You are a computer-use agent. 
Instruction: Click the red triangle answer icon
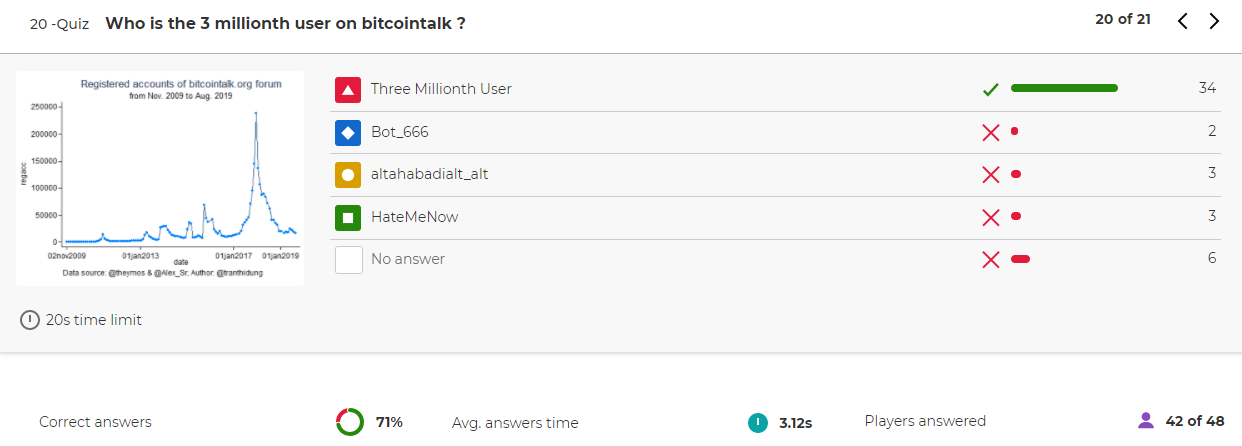point(348,89)
